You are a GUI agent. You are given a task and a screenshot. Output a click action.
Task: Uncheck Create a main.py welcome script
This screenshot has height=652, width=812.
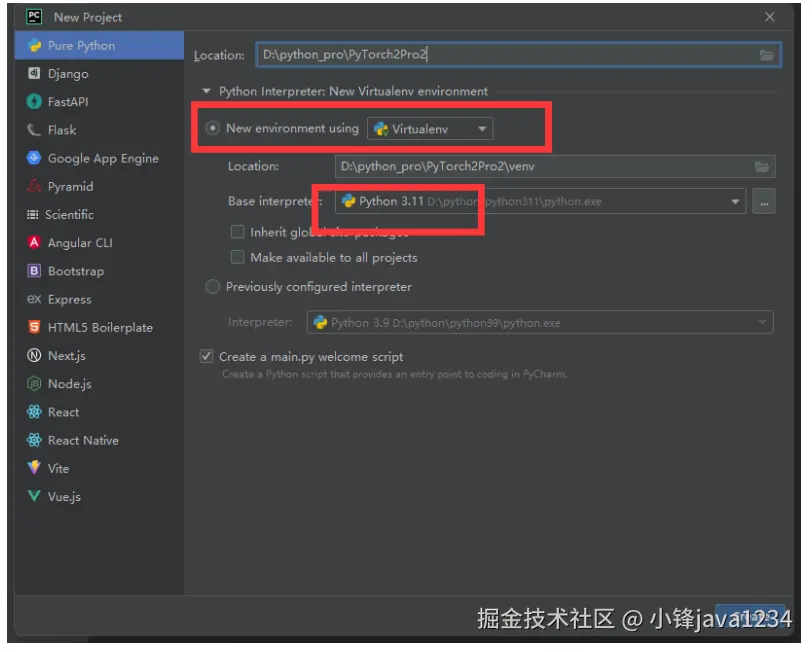click(207, 356)
